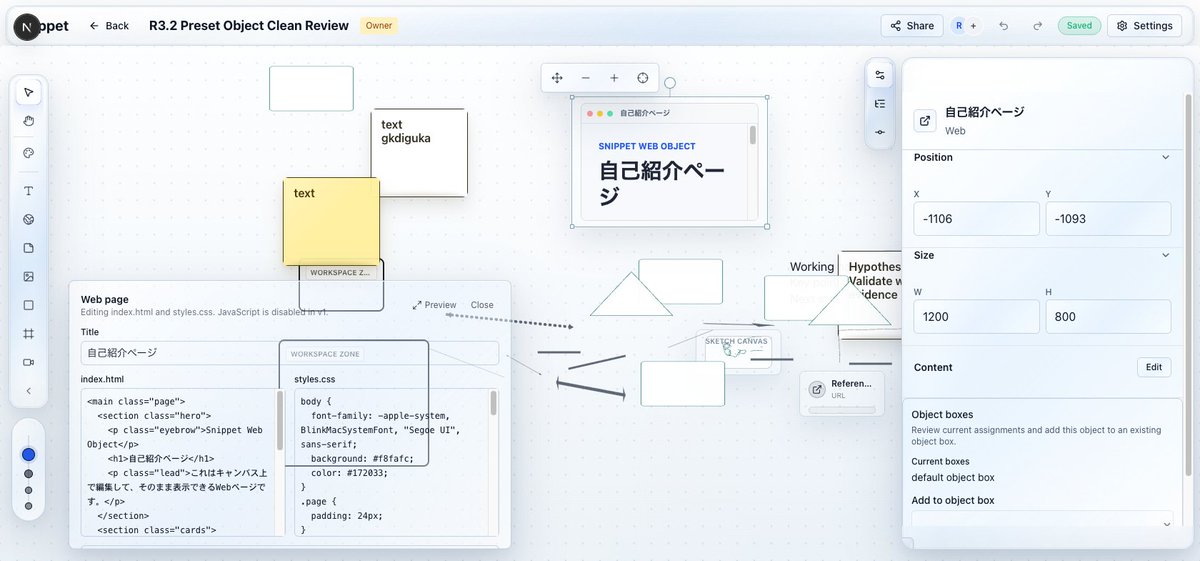Select the frame grid tool
Screen dimensions: 1200x561
click(28, 334)
